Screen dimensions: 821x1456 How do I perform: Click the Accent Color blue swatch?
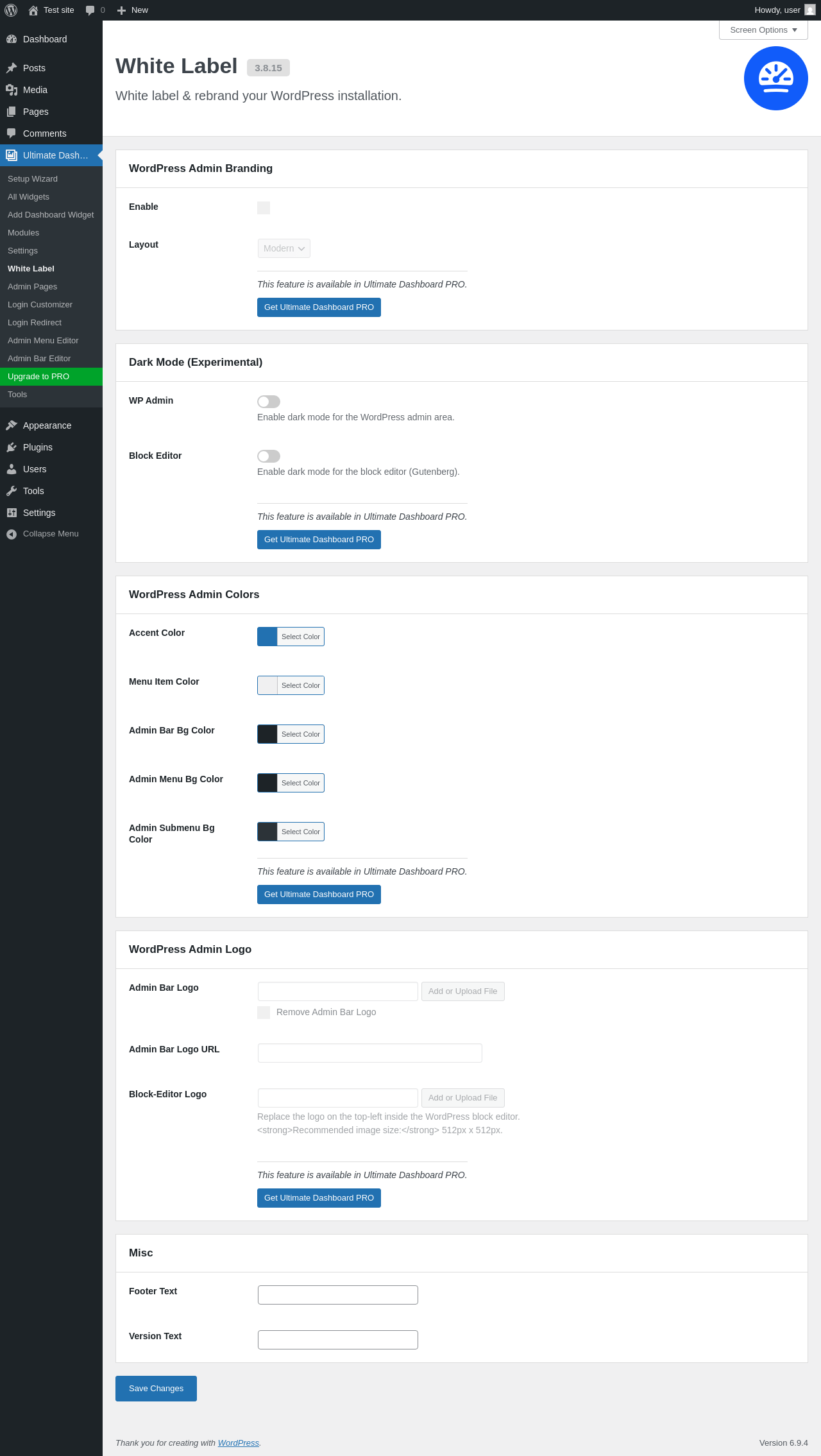pyautogui.click(x=267, y=637)
